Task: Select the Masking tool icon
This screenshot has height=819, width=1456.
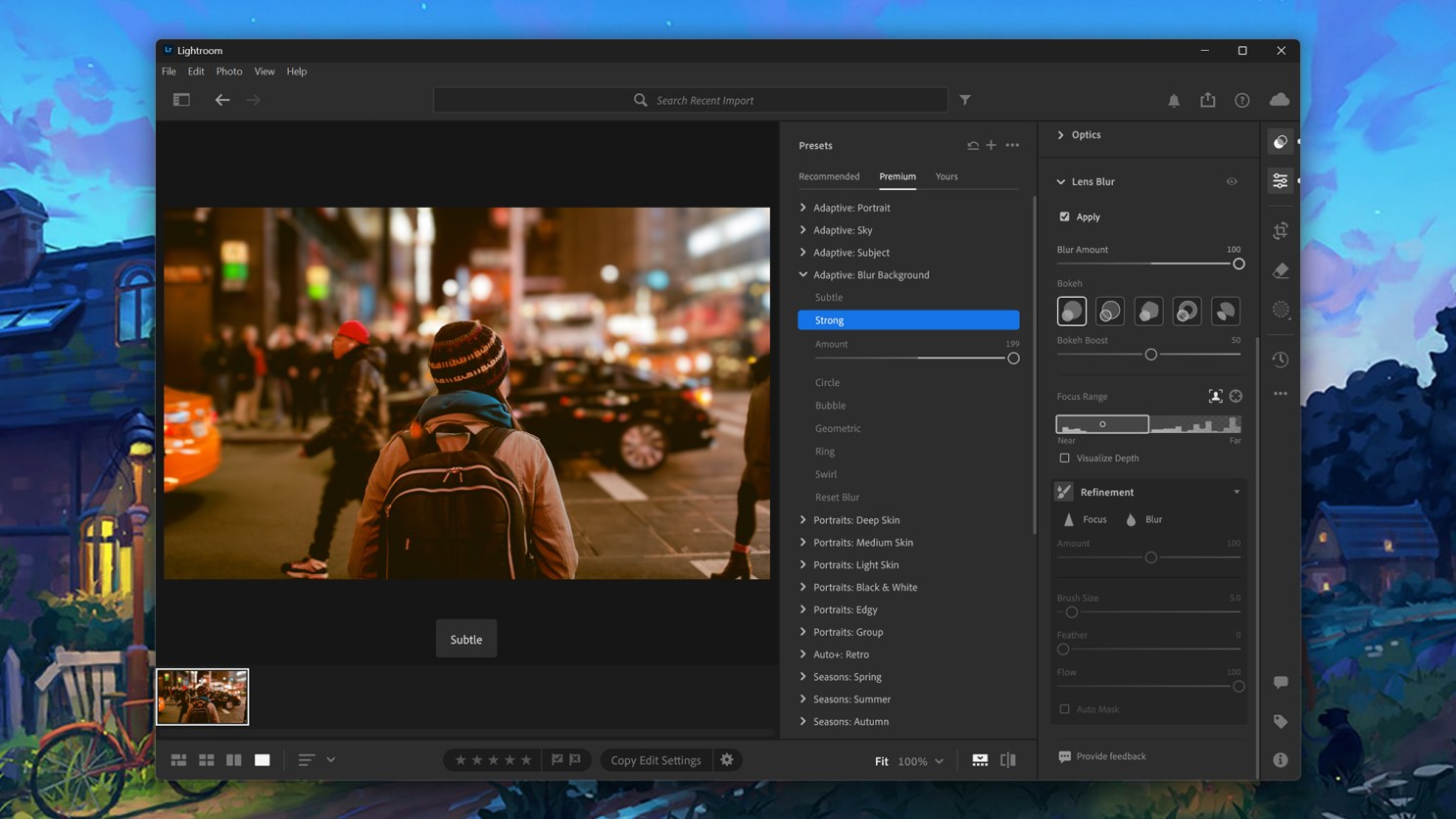Action: tap(1280, 310)
